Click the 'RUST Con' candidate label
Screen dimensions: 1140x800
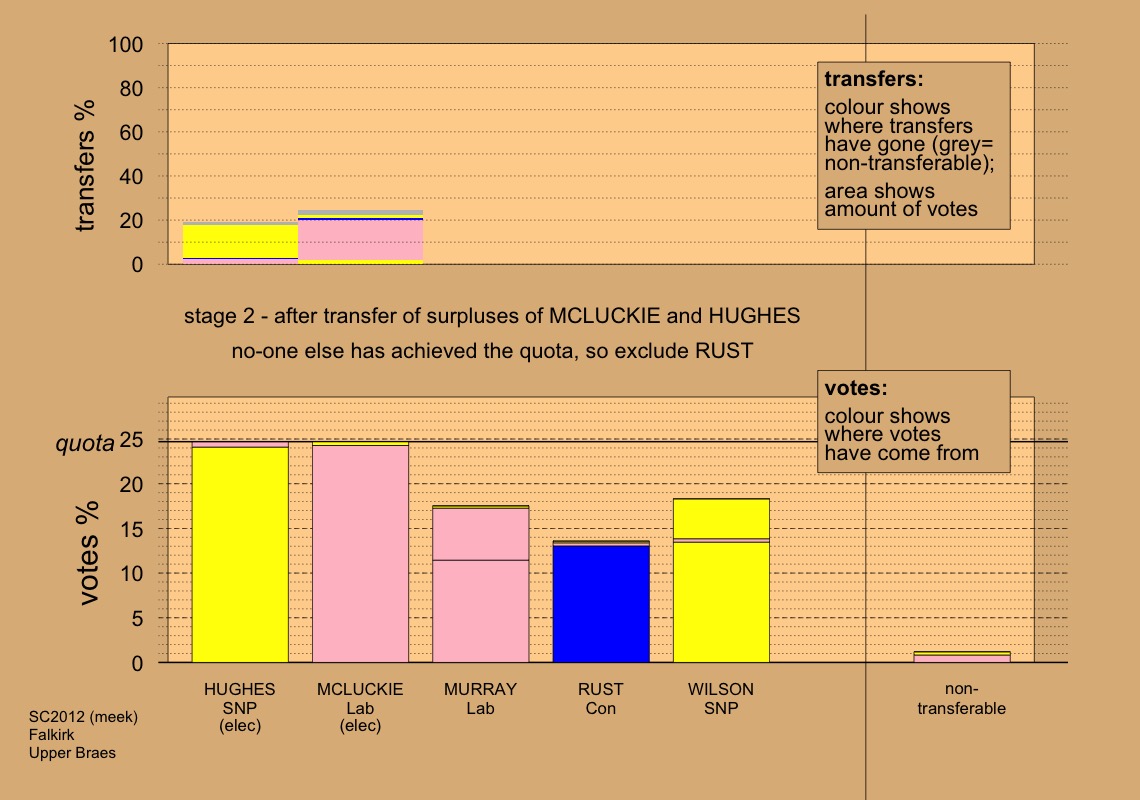(x=601, y=699)
